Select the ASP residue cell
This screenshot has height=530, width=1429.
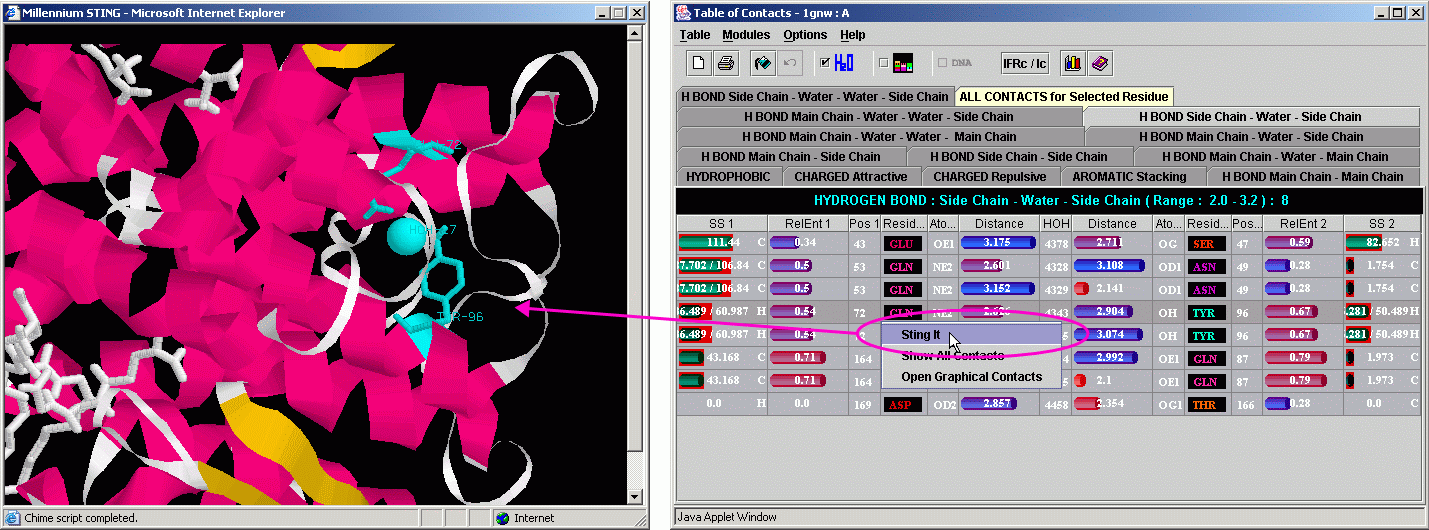[903, 405]
